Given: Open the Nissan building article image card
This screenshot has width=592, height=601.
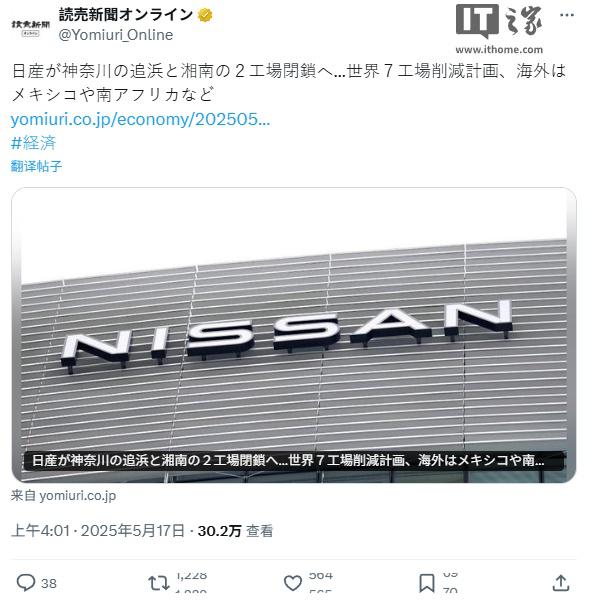Looking at the screenshot, I should 294,335.
